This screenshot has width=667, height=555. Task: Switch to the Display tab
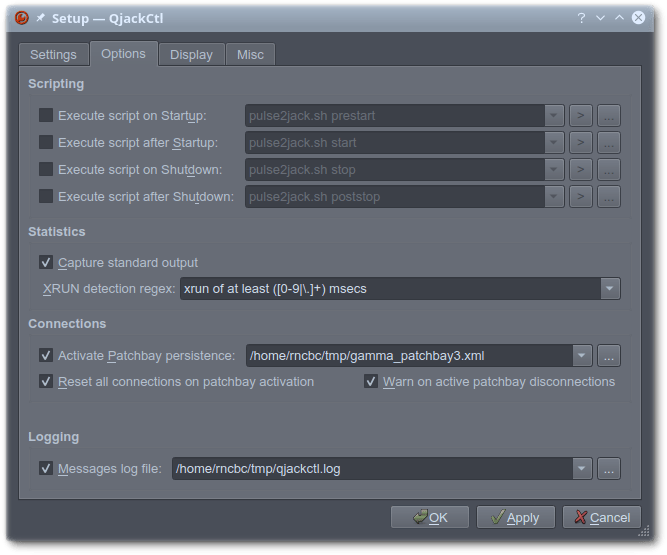coord(191,54)
